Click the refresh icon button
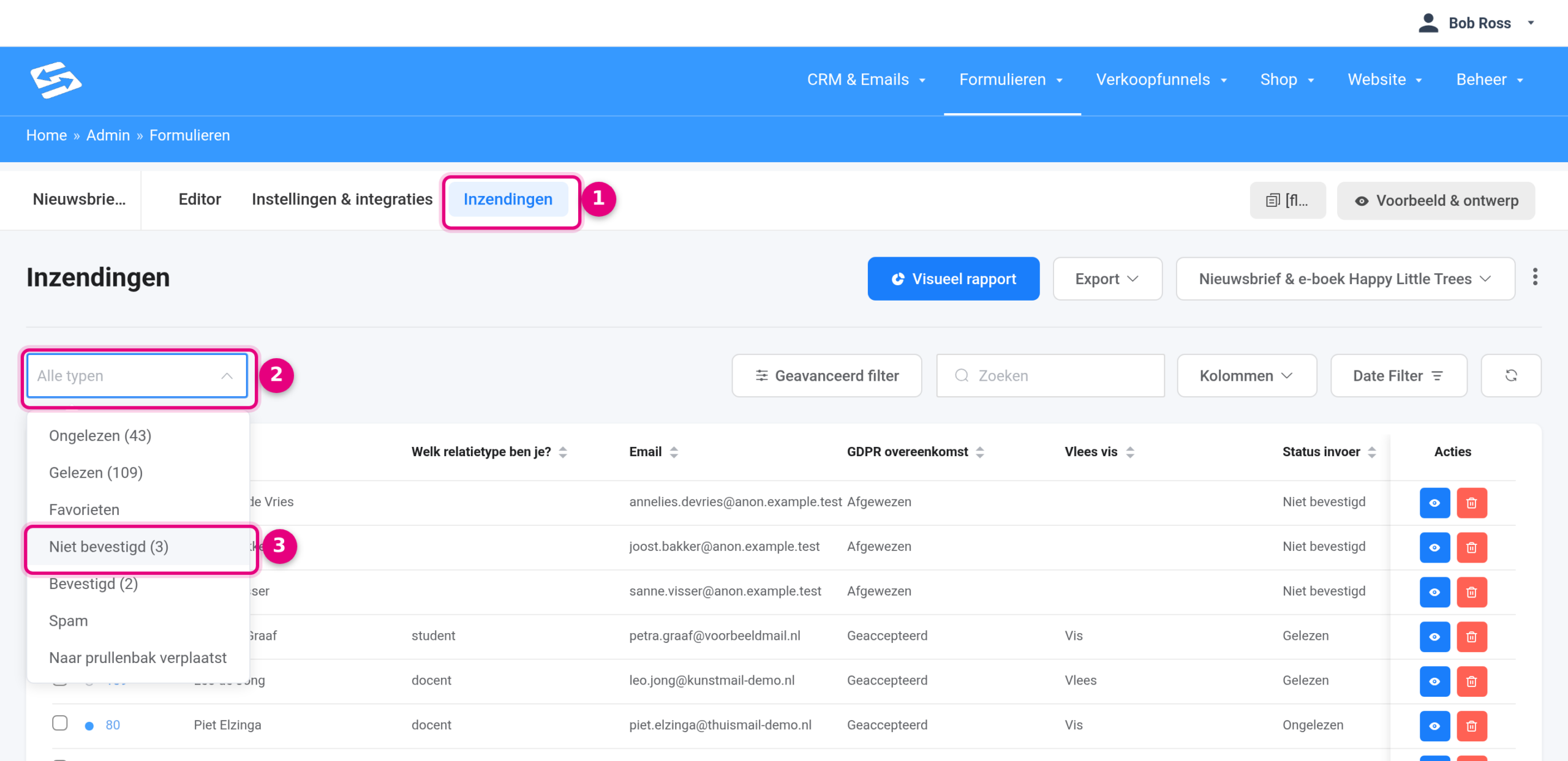This screenshot has width=1568, height=761. point(1510,375)
